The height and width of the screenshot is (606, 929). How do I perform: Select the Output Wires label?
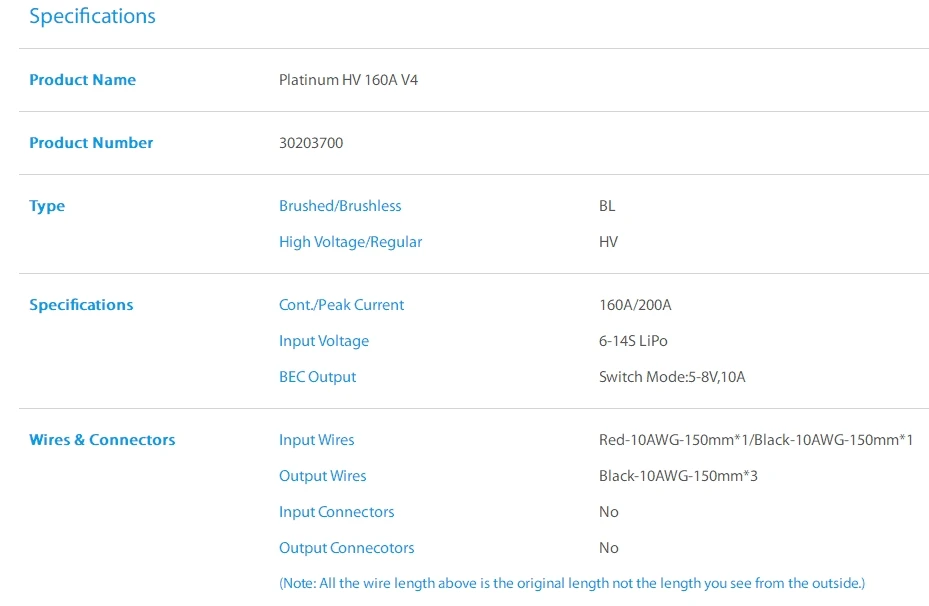323,476
